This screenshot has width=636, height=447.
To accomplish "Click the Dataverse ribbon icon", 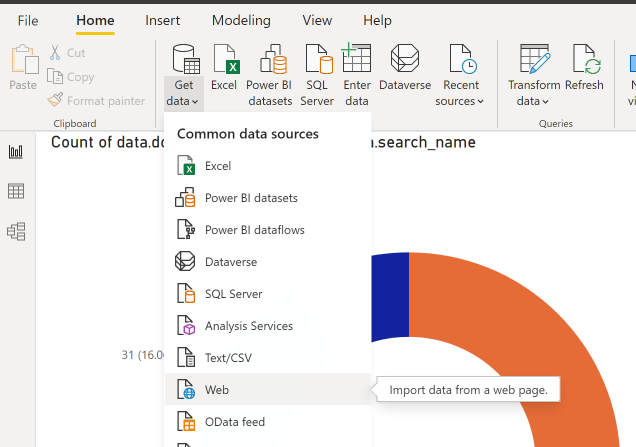I will click(405, 58).
